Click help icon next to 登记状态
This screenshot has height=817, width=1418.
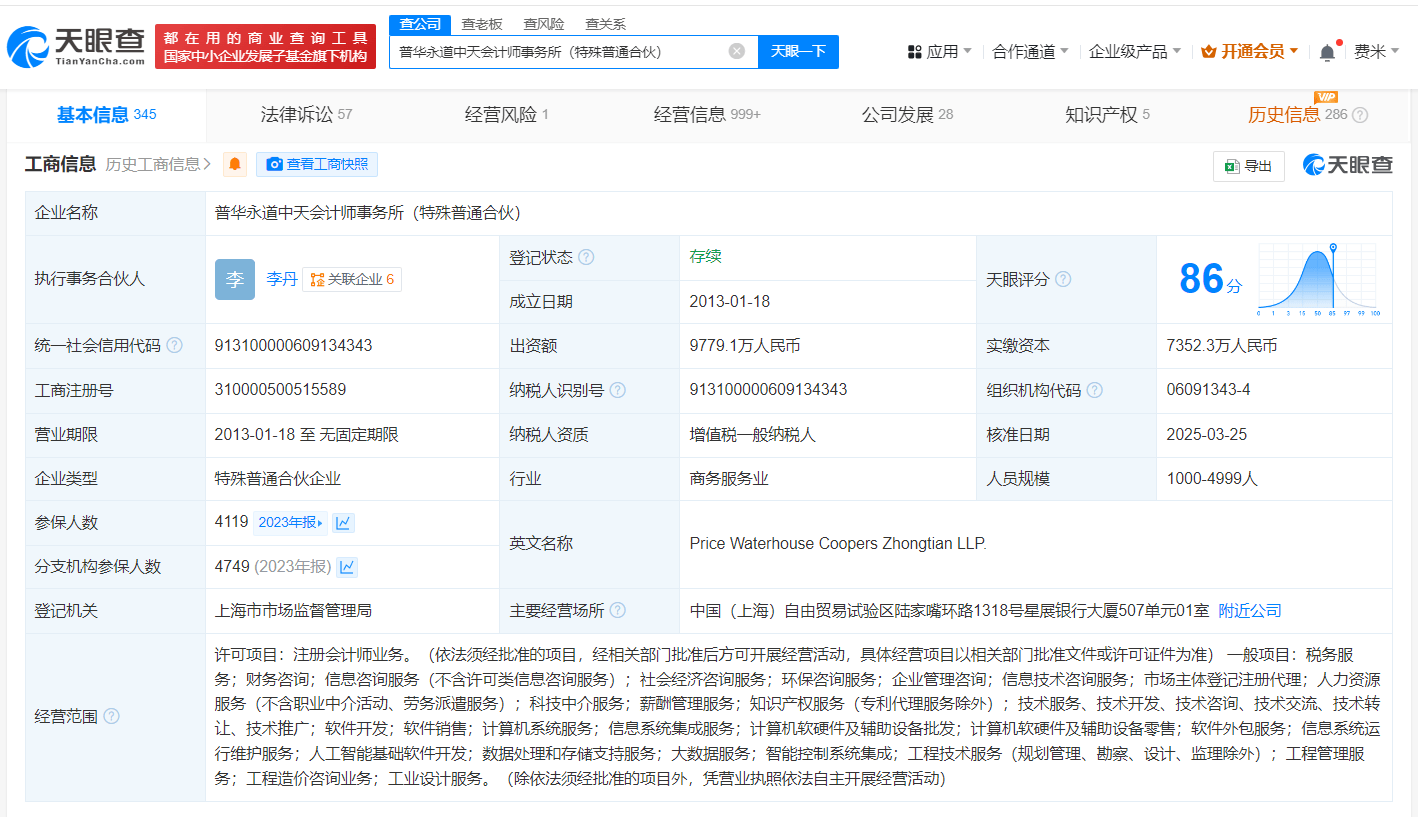click(x=586, y=257)
